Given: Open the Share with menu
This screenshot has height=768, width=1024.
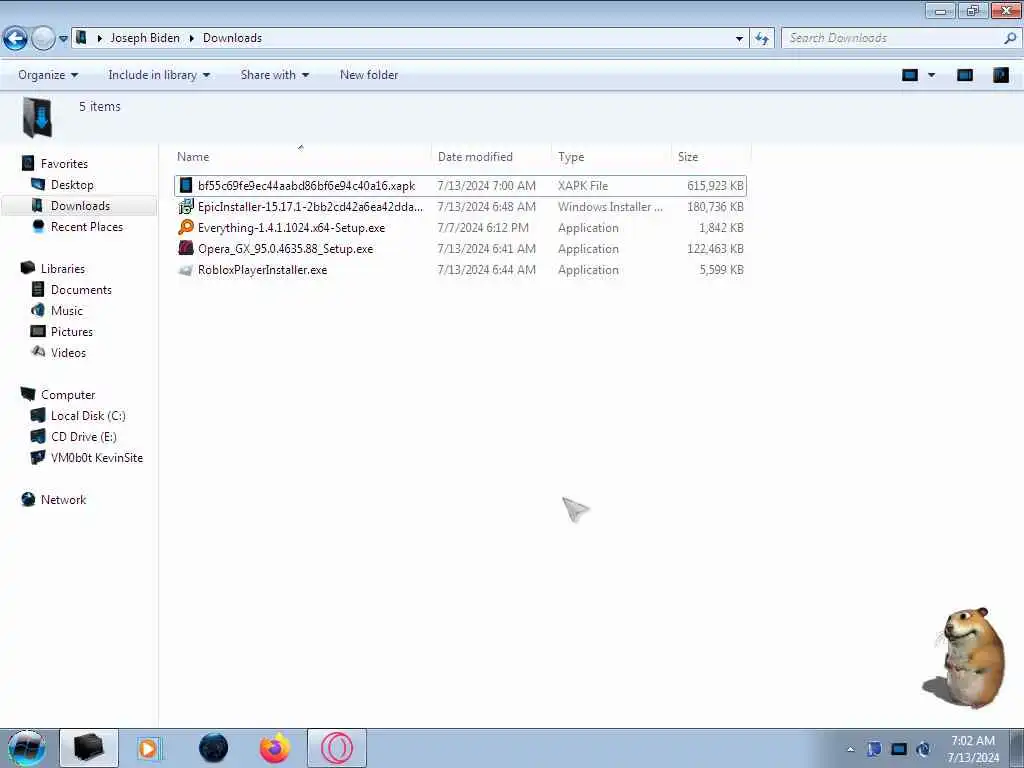Looking at the screenshot, I should point(274,75).
